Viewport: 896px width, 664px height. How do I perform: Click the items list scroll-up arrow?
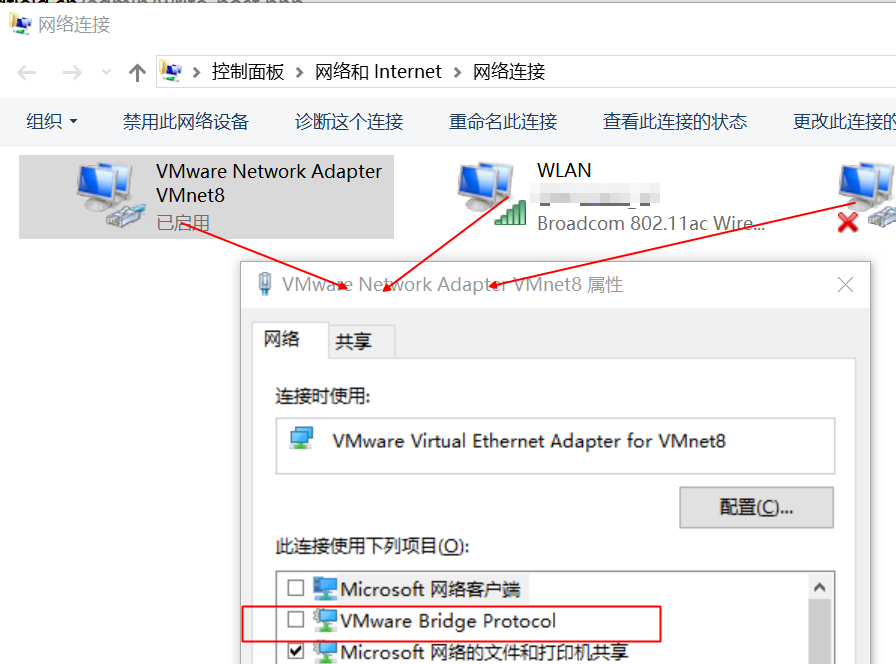(x=820, y=587)
